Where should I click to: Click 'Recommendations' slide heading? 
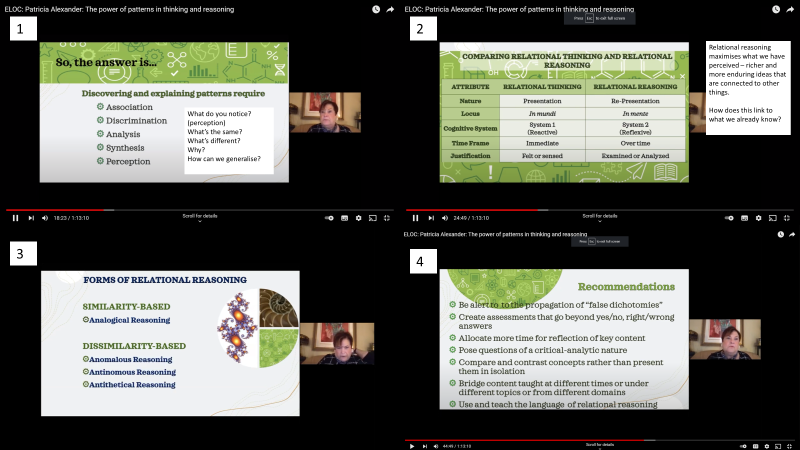626,287
